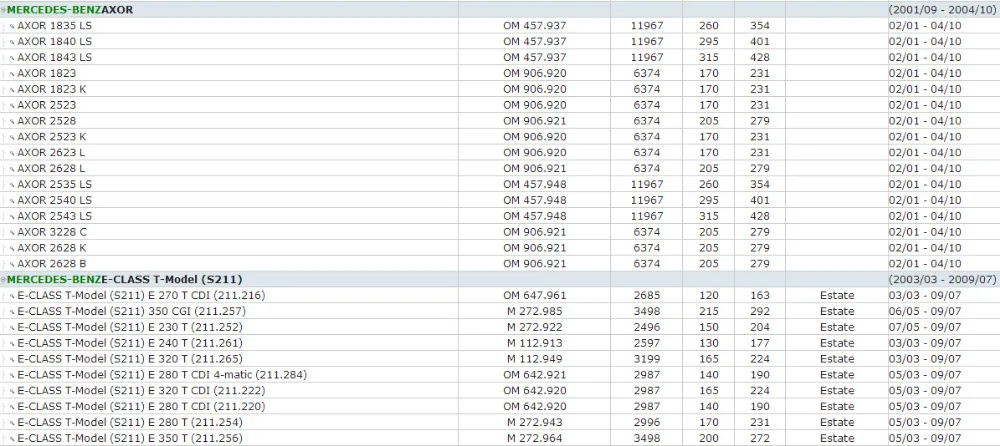Click the horsepower value 292

pyautogui.click(x=760, y=311)
